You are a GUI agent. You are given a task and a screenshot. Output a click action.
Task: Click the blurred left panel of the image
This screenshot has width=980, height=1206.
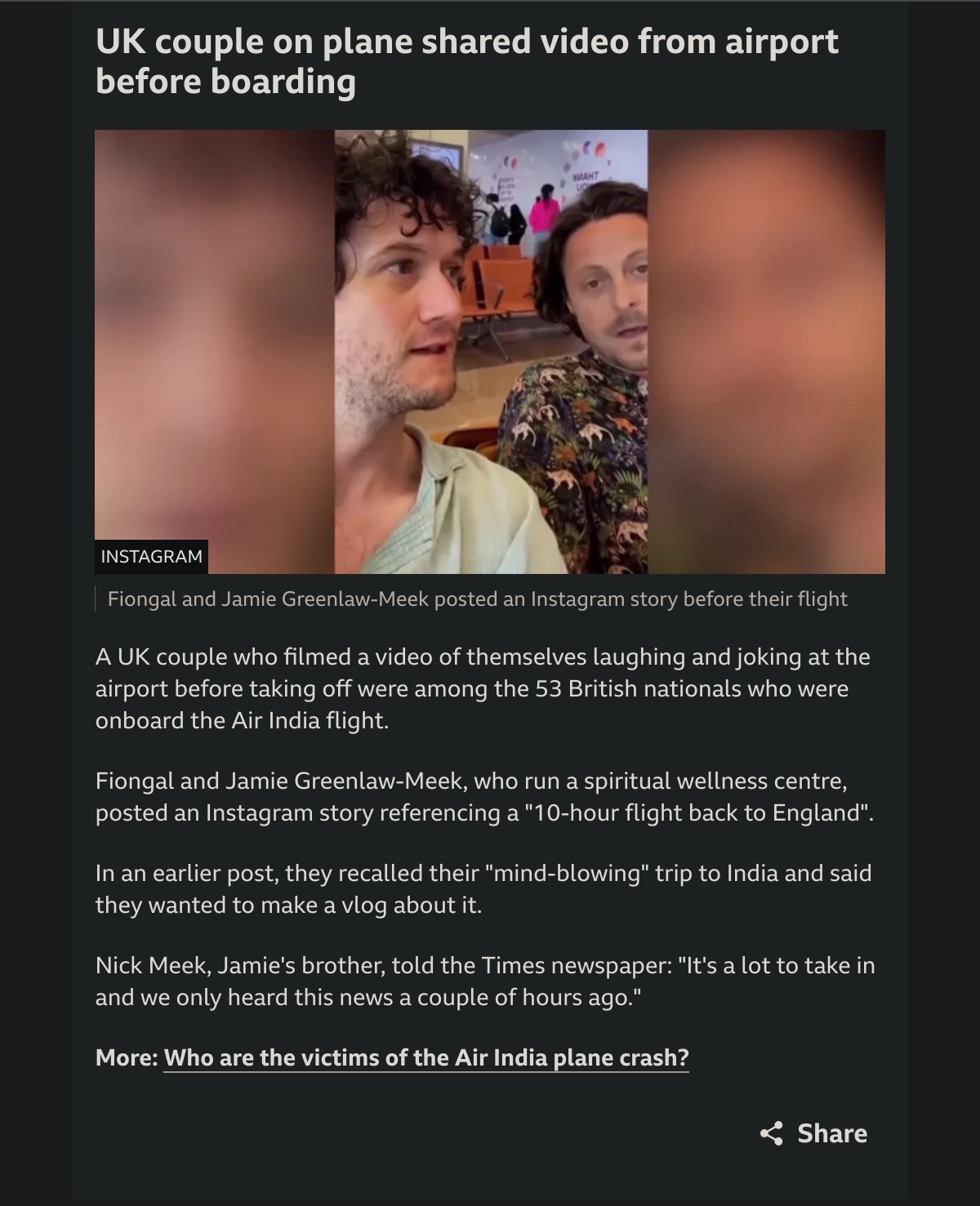click(x=215, y=351)
